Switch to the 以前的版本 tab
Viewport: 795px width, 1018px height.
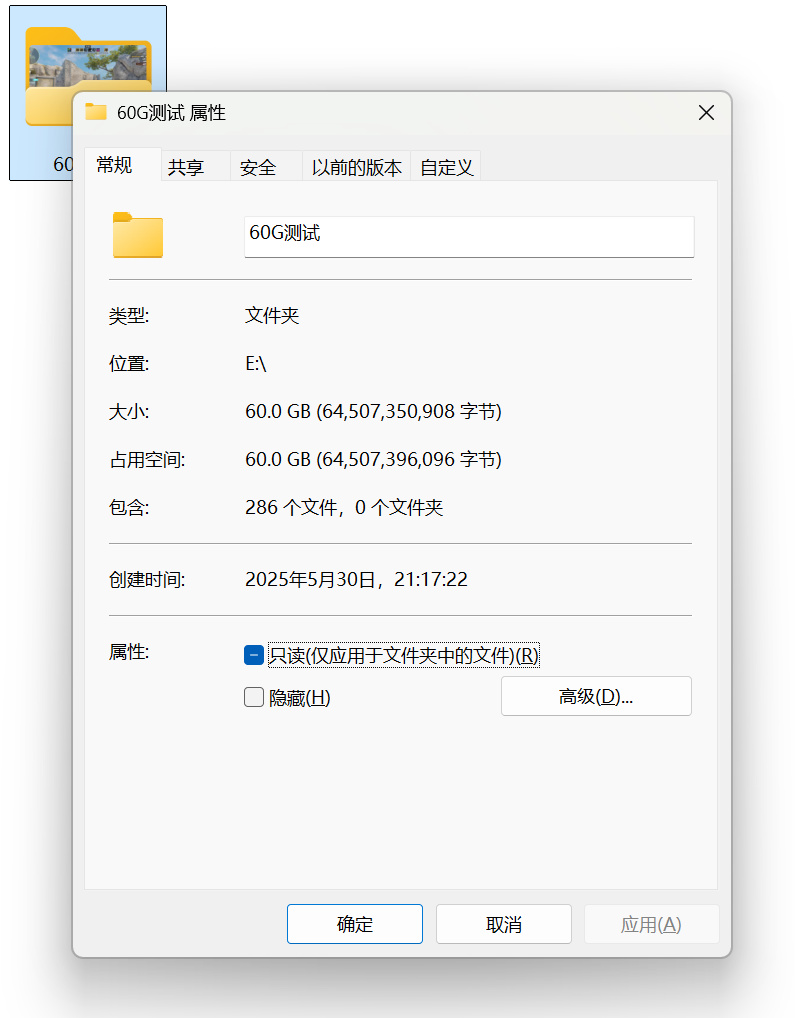(x=356, y=168)
